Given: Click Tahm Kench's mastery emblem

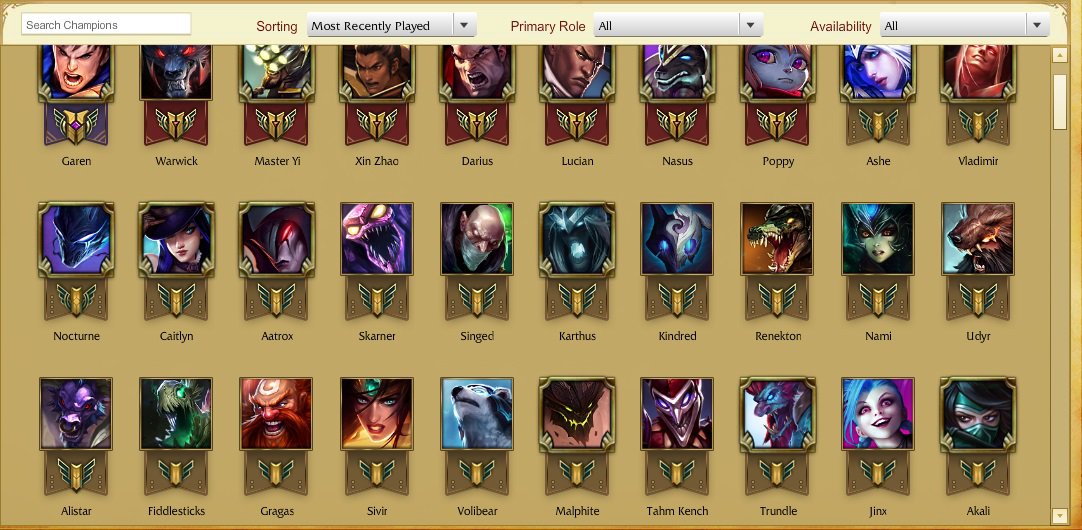Looking at the screenshot, I should click(677, 472).
